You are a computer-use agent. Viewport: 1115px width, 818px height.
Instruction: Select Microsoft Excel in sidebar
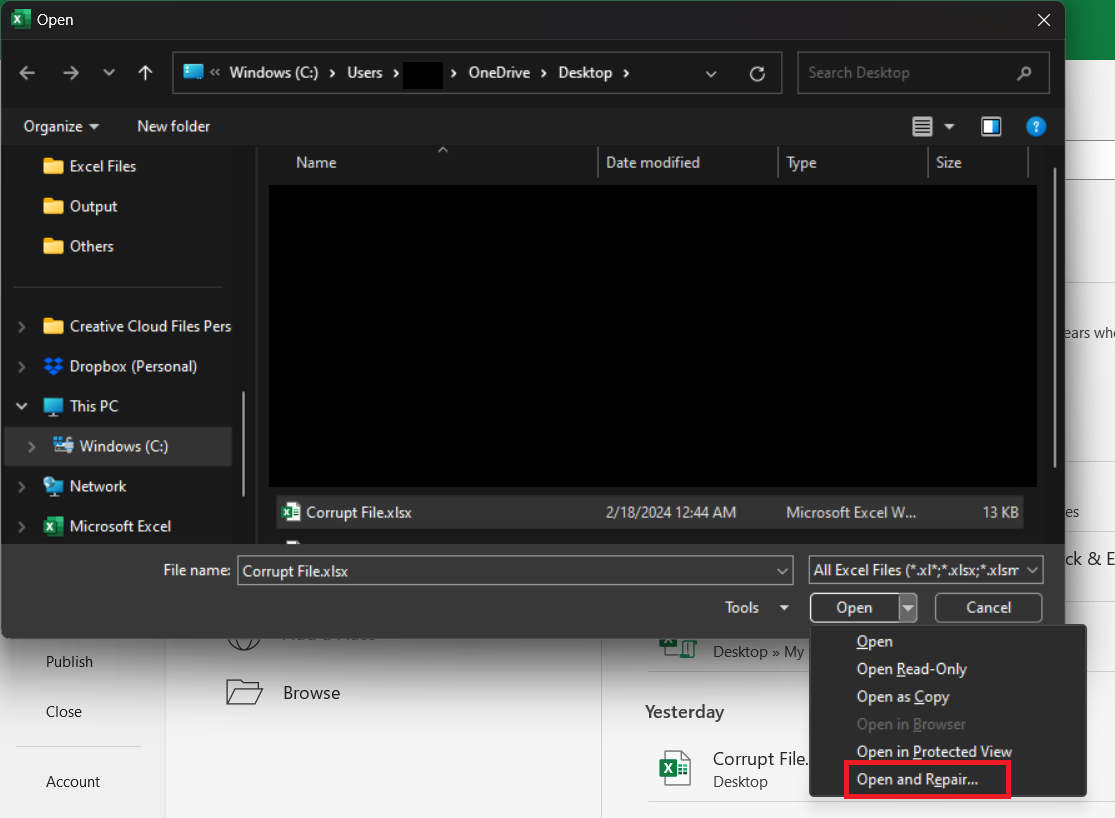[x=107, y=526]
